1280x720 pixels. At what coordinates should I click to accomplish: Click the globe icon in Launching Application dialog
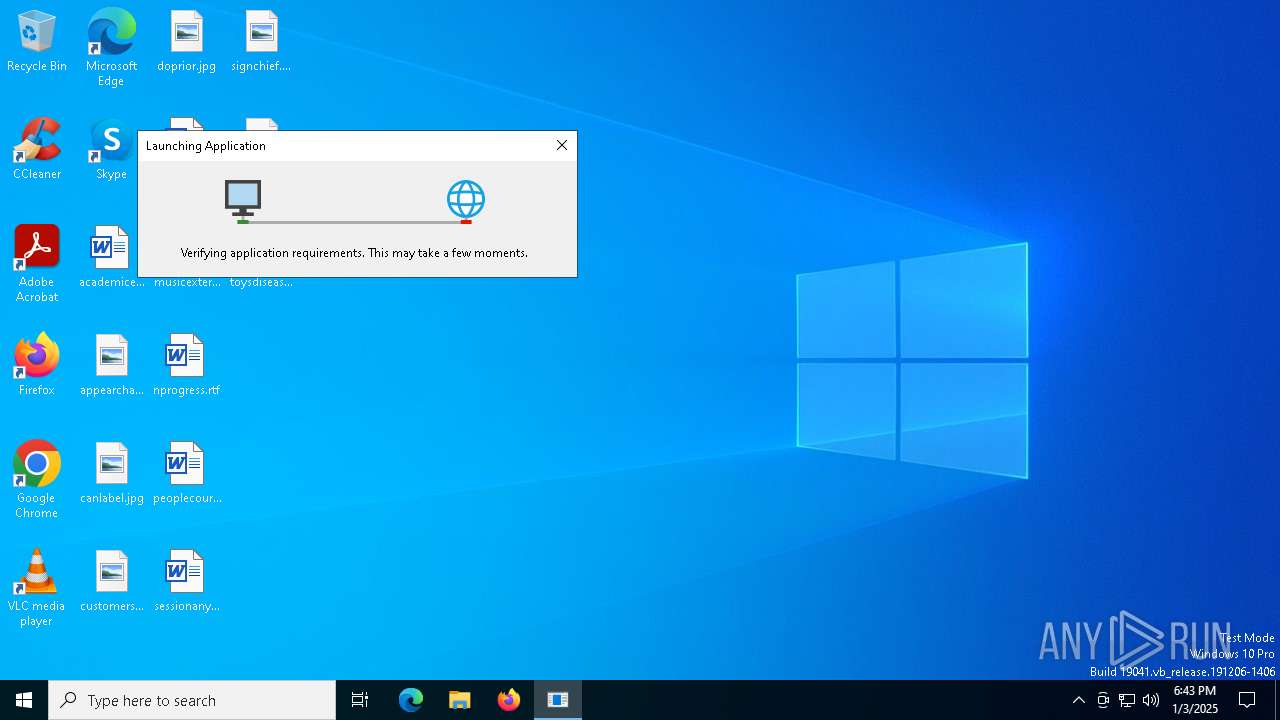pyautogui.click(x=466, y=201)
